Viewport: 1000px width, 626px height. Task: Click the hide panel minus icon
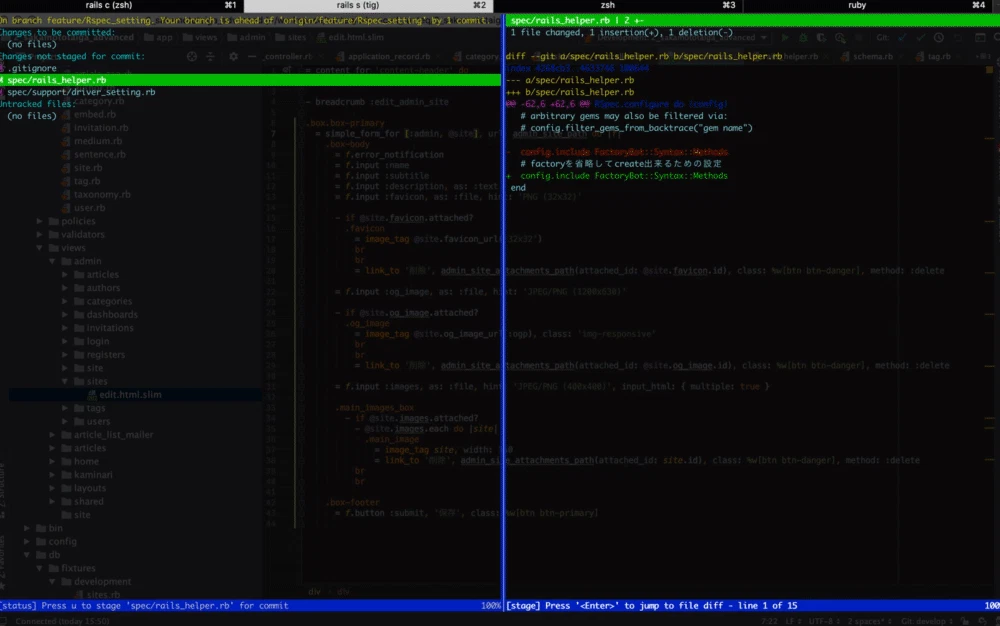(x=252, y=56)
